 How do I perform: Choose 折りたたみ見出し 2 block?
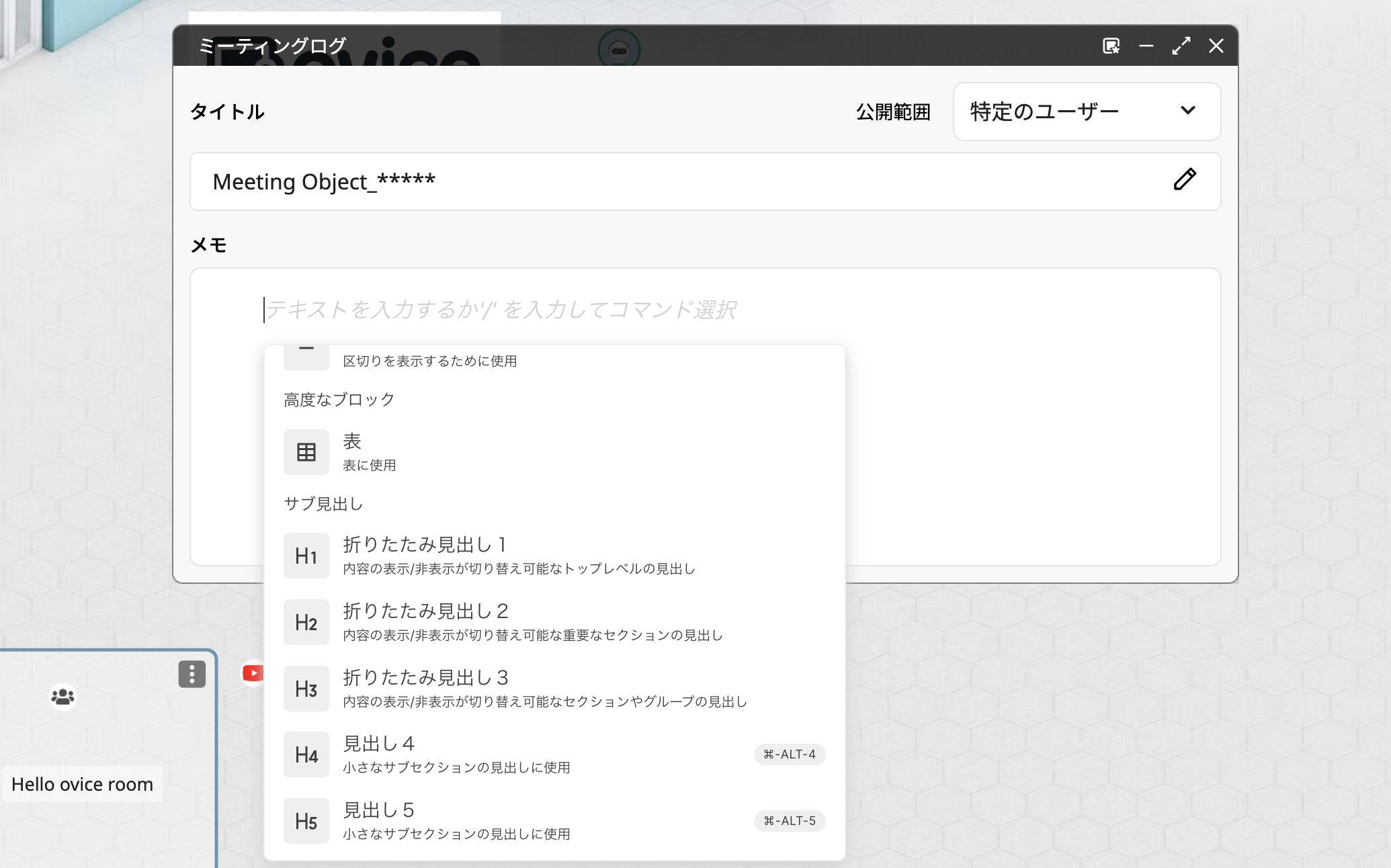click(x=554, y=622)
